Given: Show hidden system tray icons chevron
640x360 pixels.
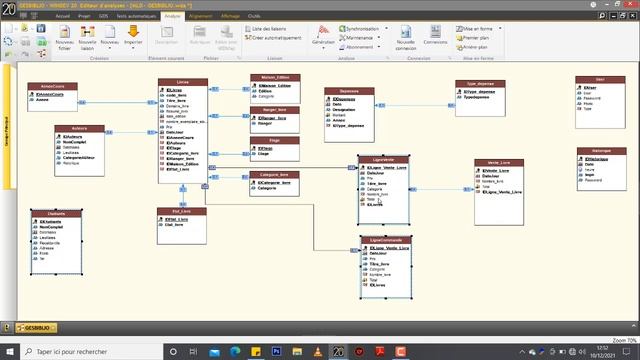Looking at the screenshot, I should pyautogui.click(x=522, y=351).
